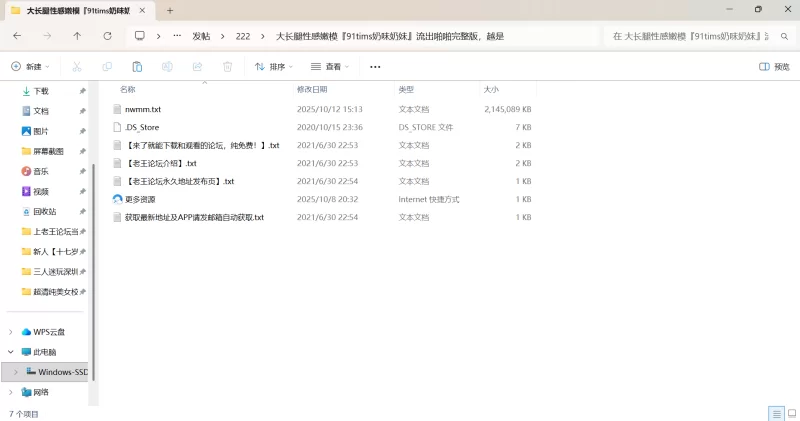Navigate to 222 in the breadcrumb path
This screenshot has height=421, width=800.
243,35
